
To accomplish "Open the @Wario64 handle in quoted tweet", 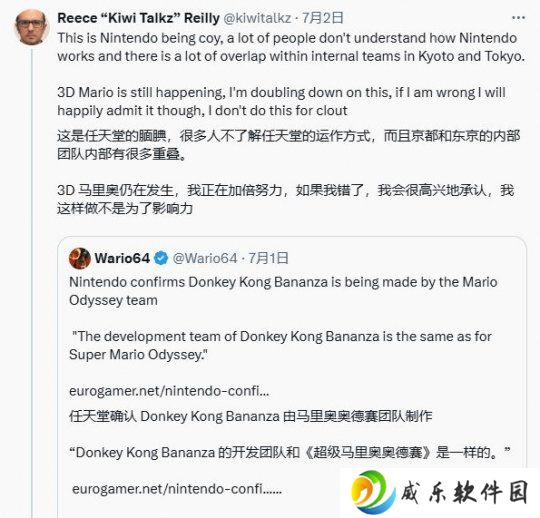I will [205, 258].
